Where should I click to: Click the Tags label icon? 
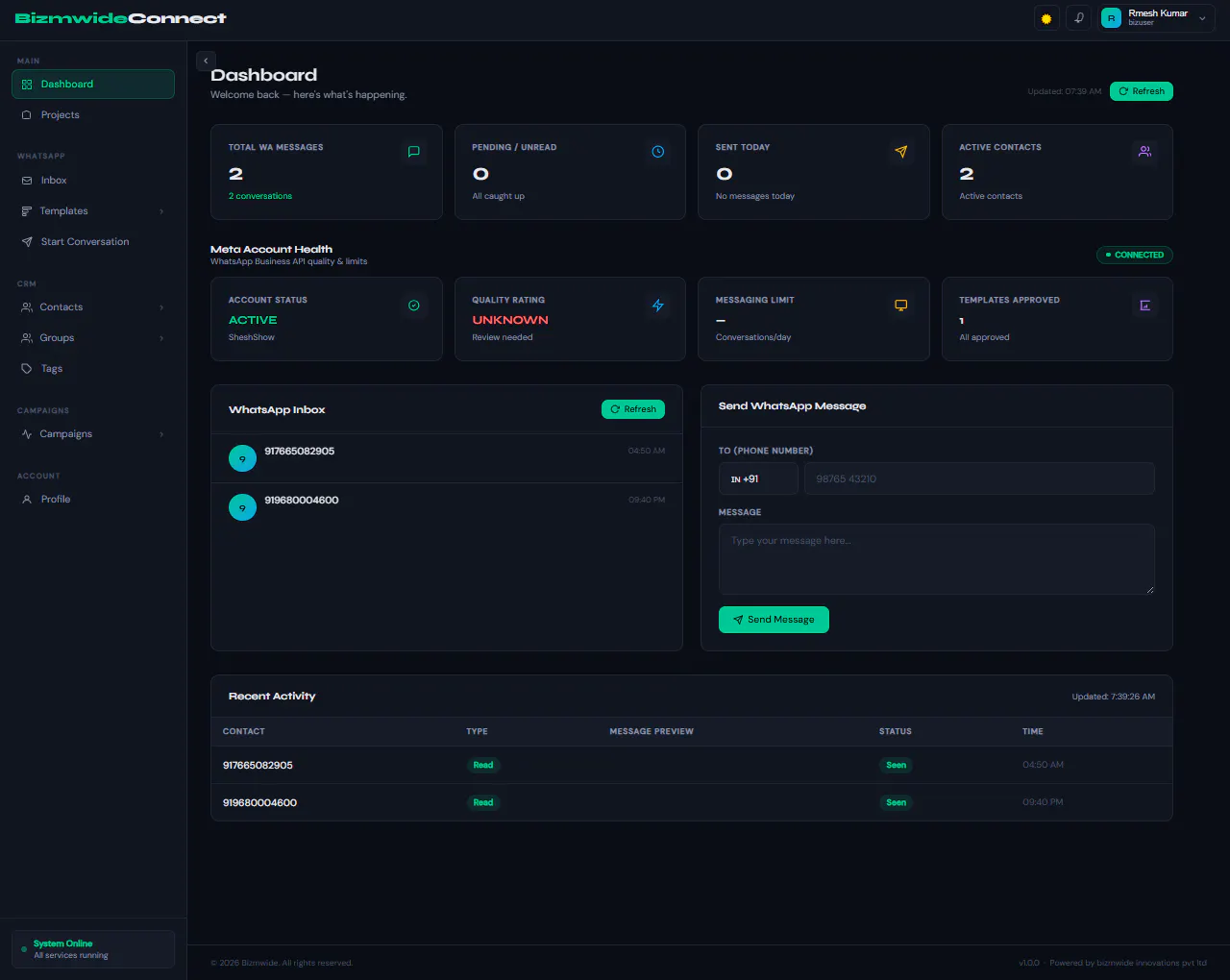[27, 369]
